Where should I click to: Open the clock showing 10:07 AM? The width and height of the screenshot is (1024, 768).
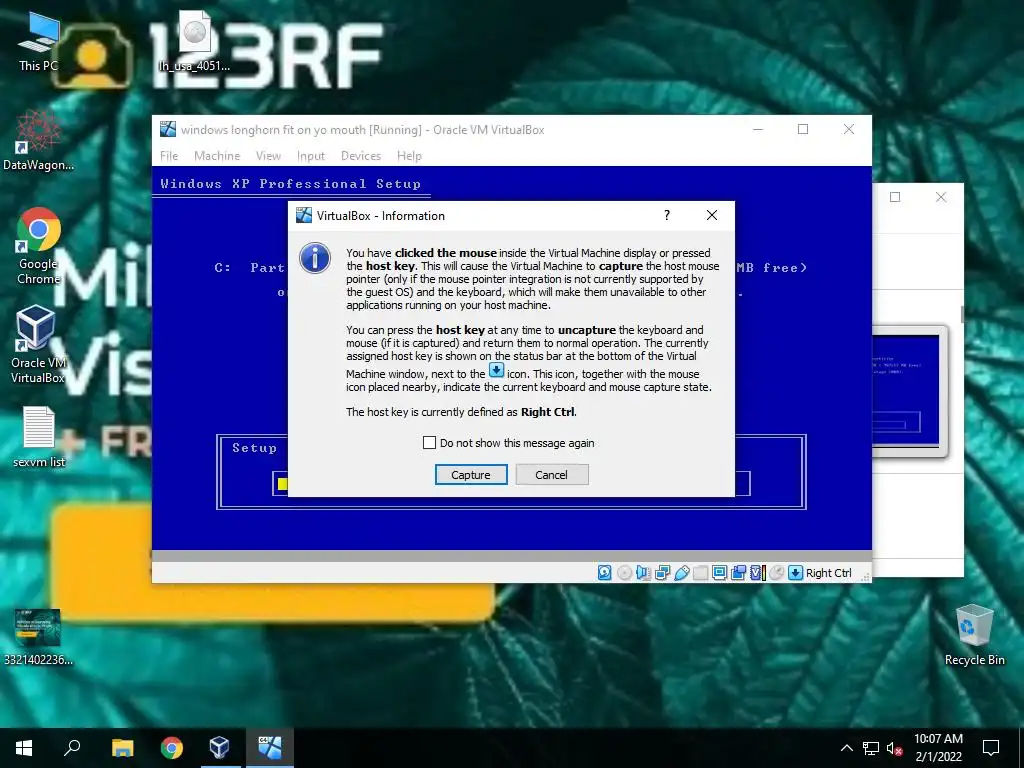click(x=938, y=748)
